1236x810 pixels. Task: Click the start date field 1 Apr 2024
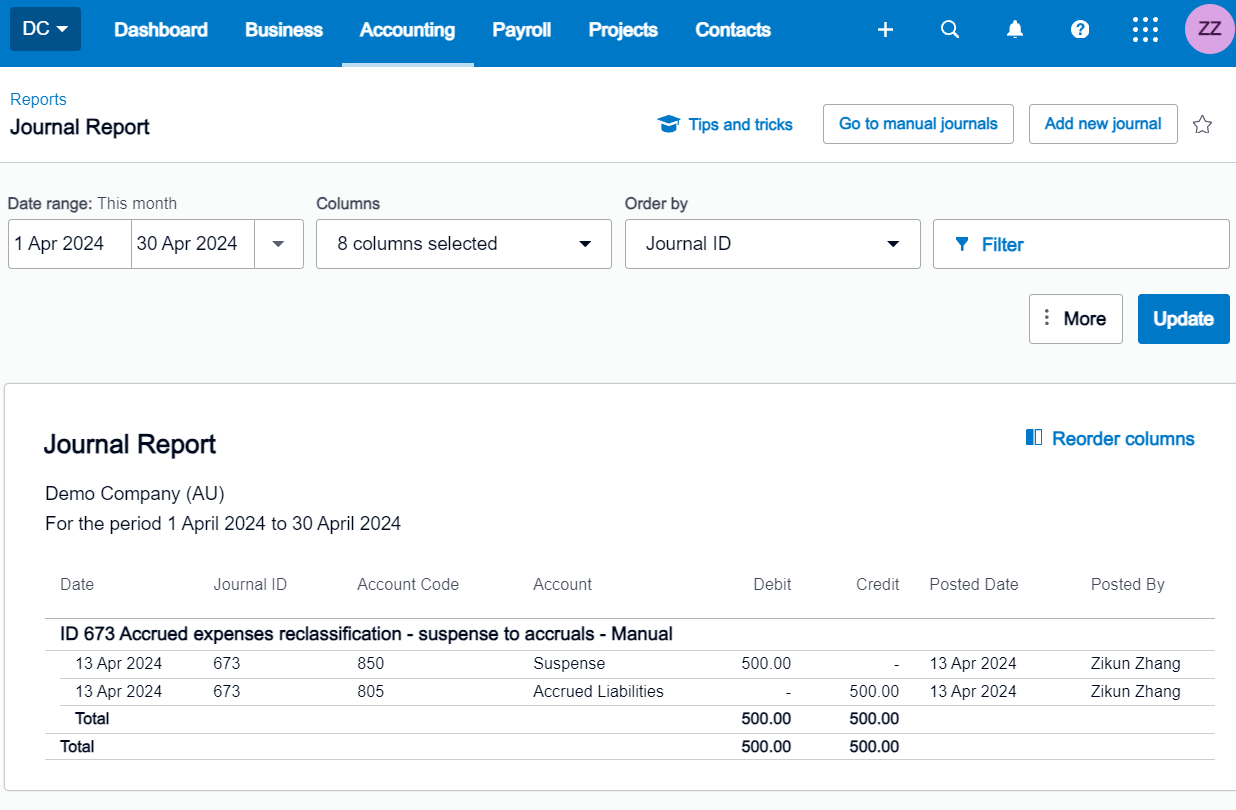[x=69, y=244]
